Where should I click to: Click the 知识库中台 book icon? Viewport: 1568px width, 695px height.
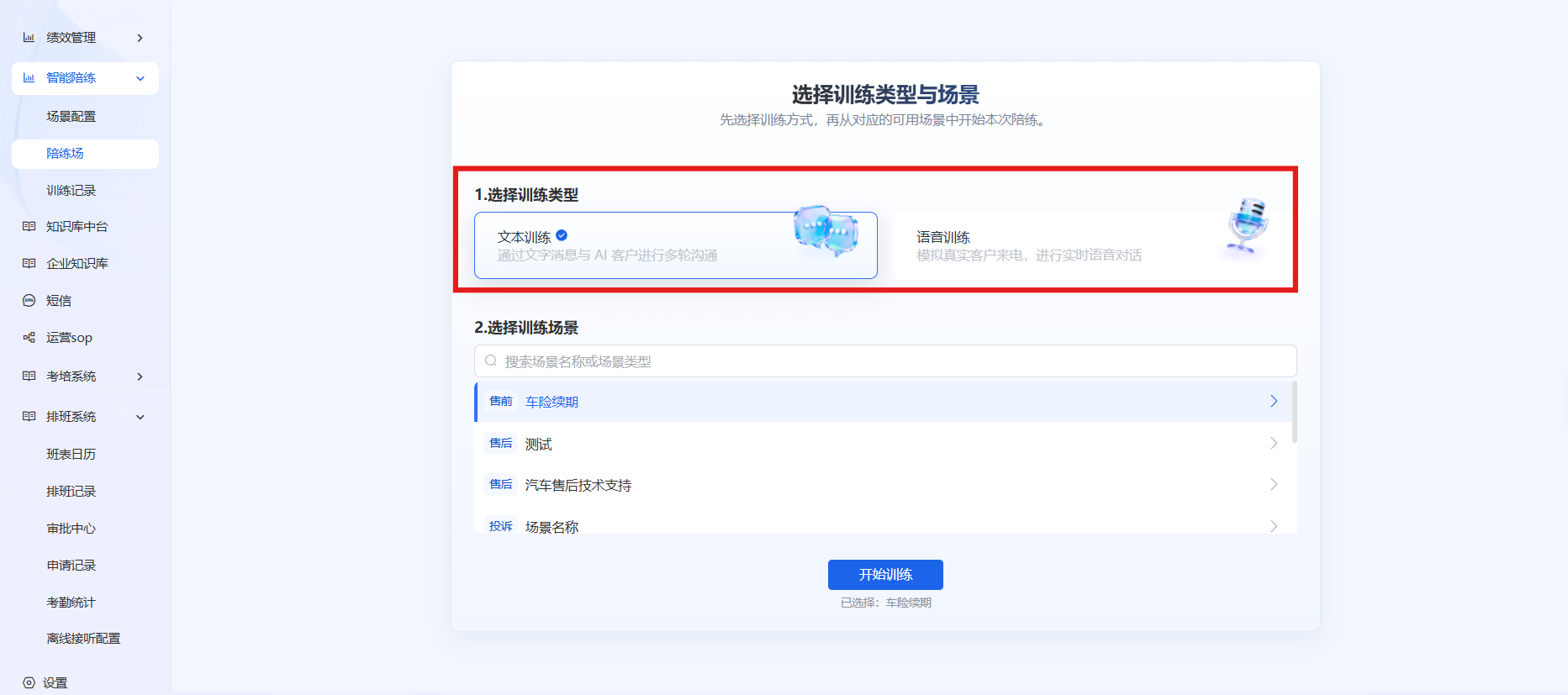[x=29, y=226]
